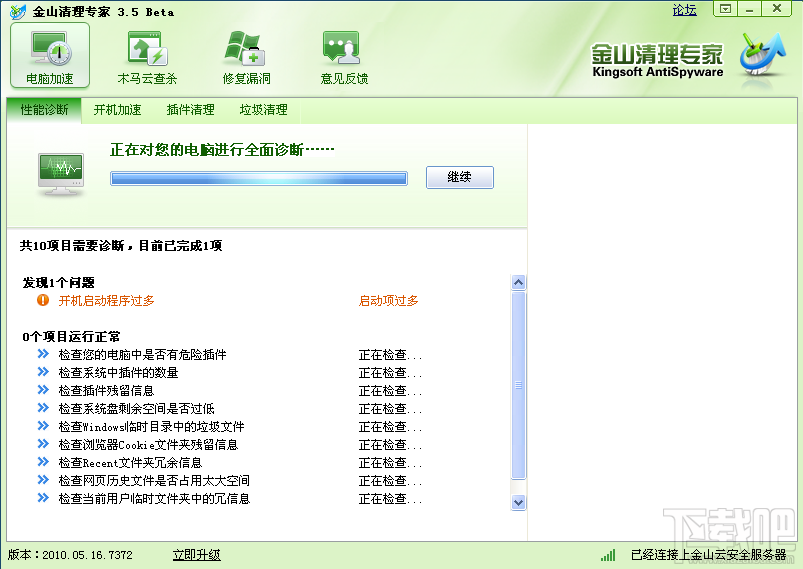Select row 检查插件残留信息
The image size is (803, 569).
(x=229, y=390)
